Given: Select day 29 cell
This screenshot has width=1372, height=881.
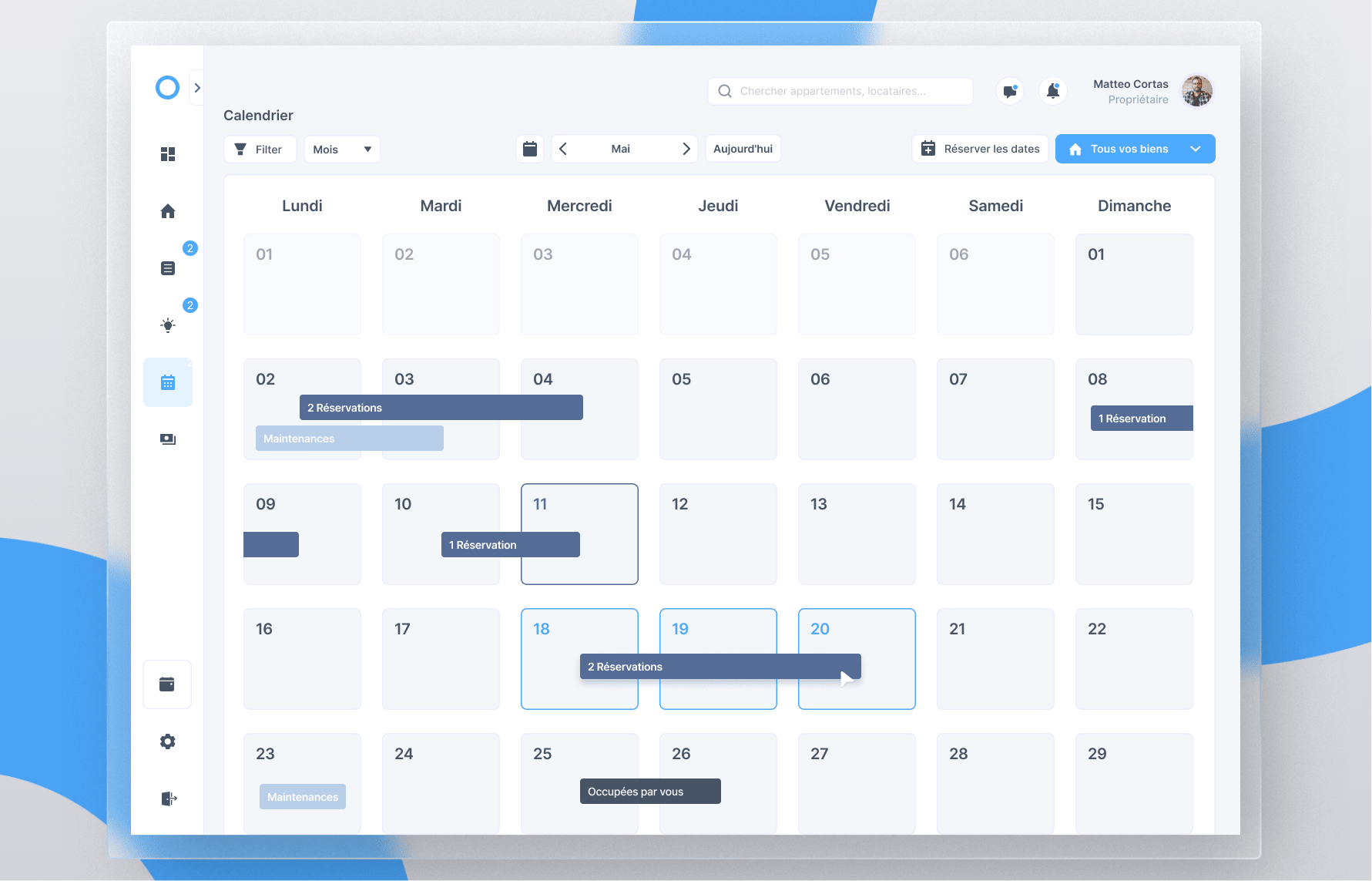Looking at the screenshot, I should point(1134,784).
